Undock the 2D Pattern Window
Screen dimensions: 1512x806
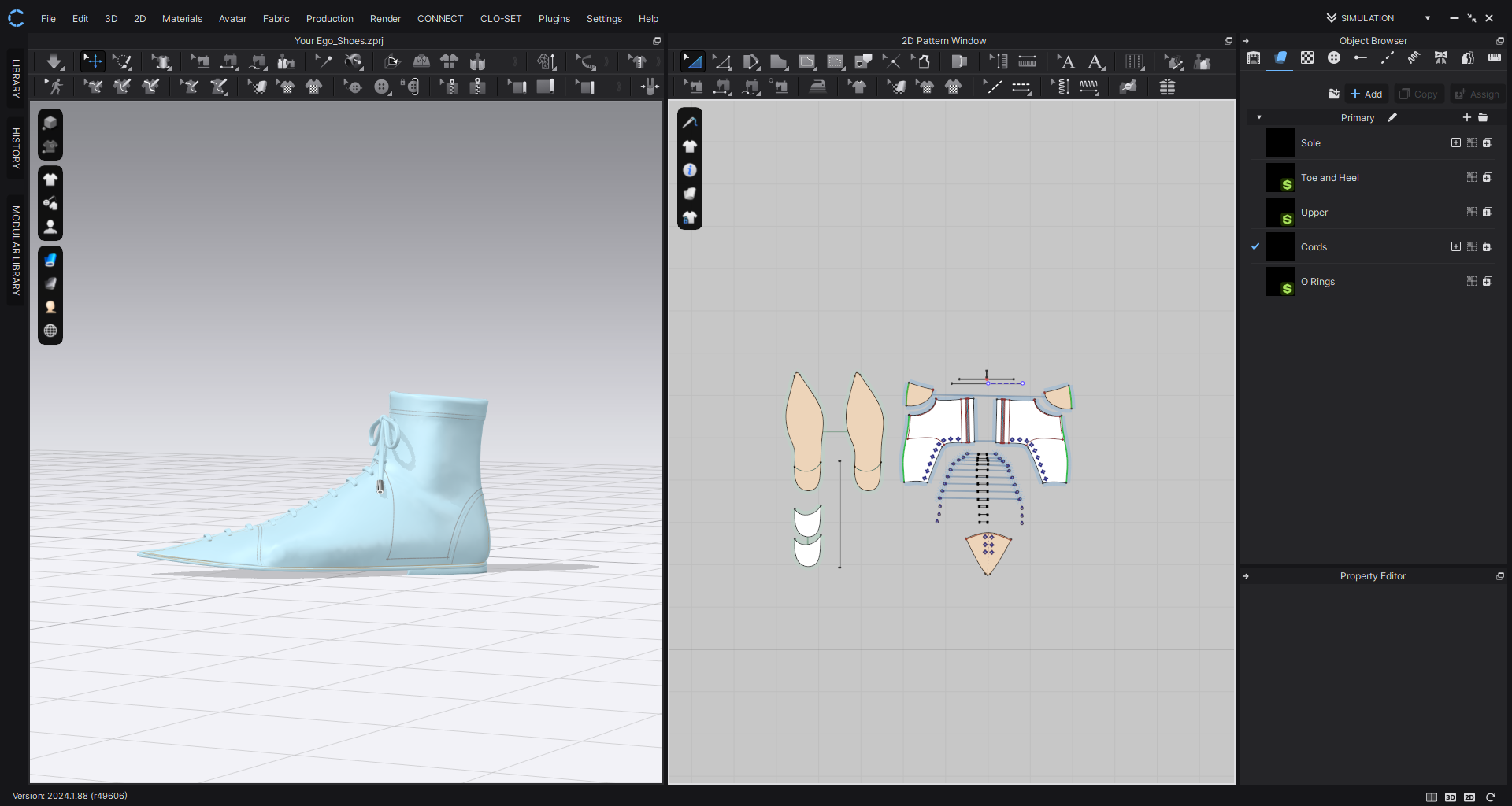[1228, 41]
